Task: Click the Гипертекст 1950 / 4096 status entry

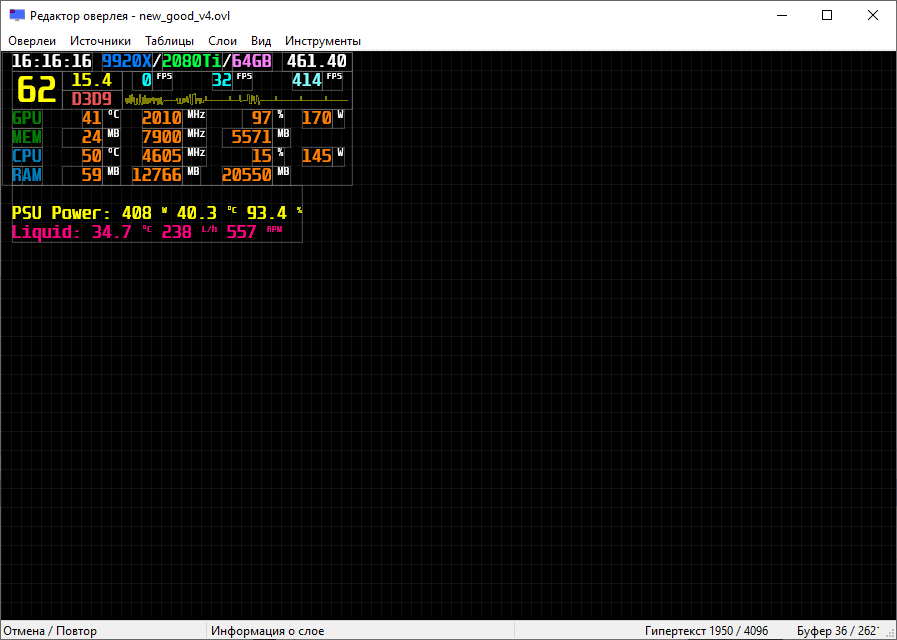Action: click(x=707, y=631)
